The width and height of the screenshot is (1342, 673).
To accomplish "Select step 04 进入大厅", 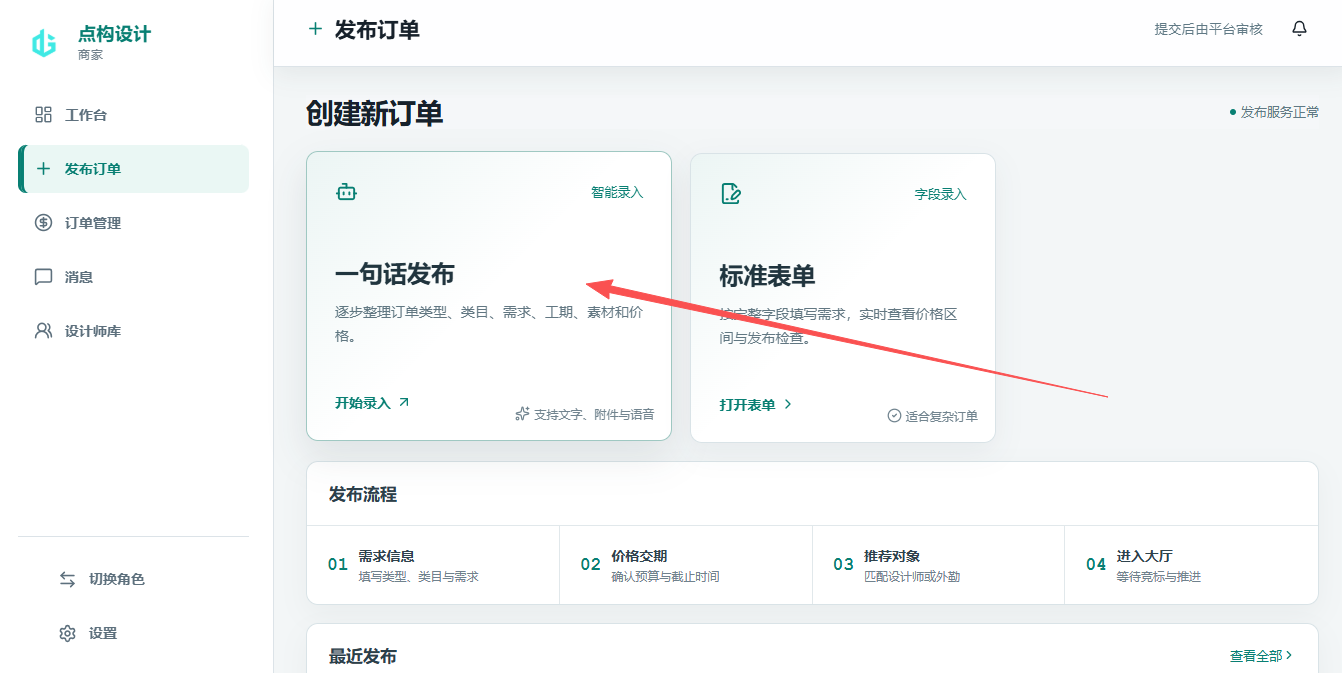I will (x=1191, y=565).
